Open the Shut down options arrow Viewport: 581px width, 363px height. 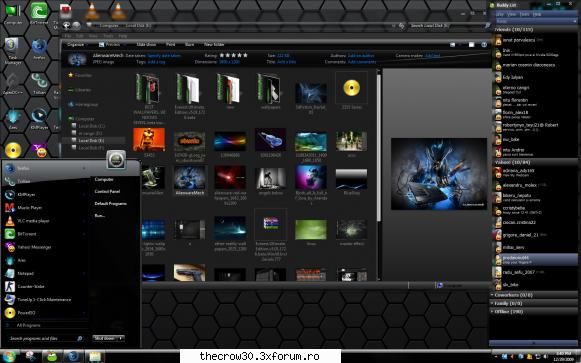[120, 338]
